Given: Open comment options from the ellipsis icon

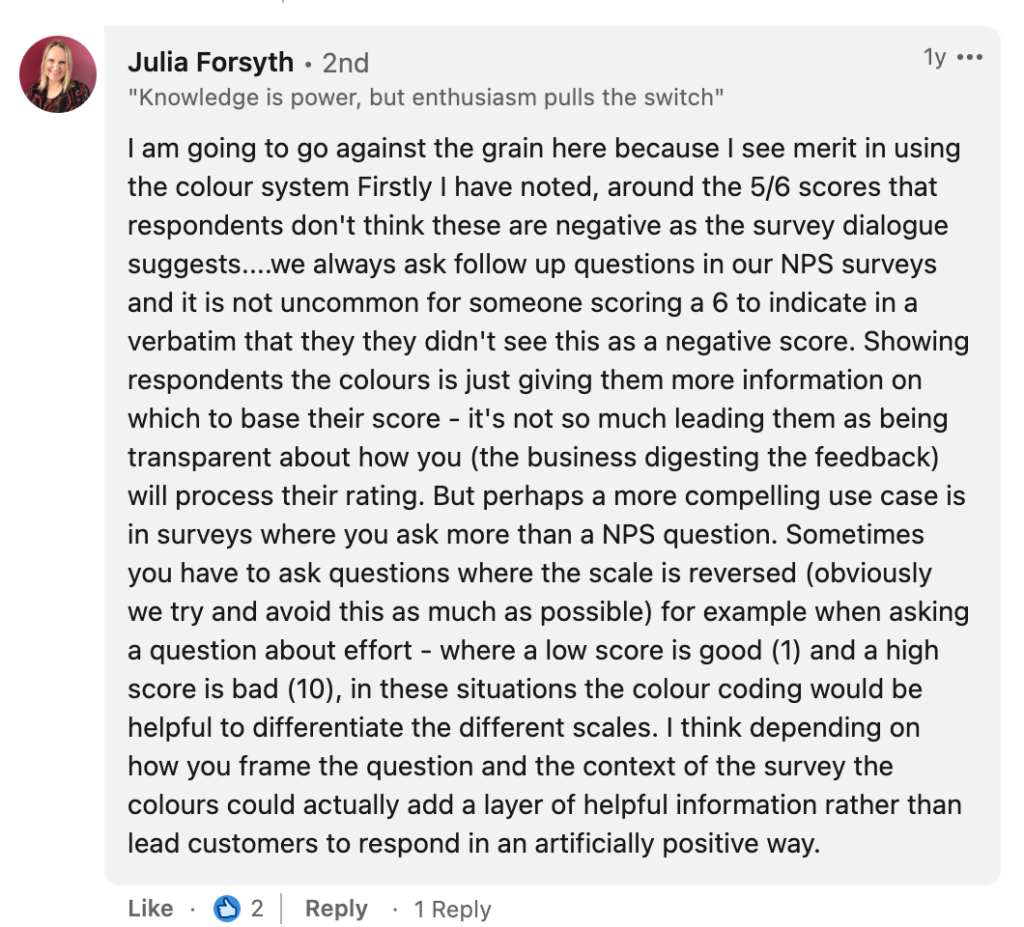Looking at the screenshot, I should 970,57.
